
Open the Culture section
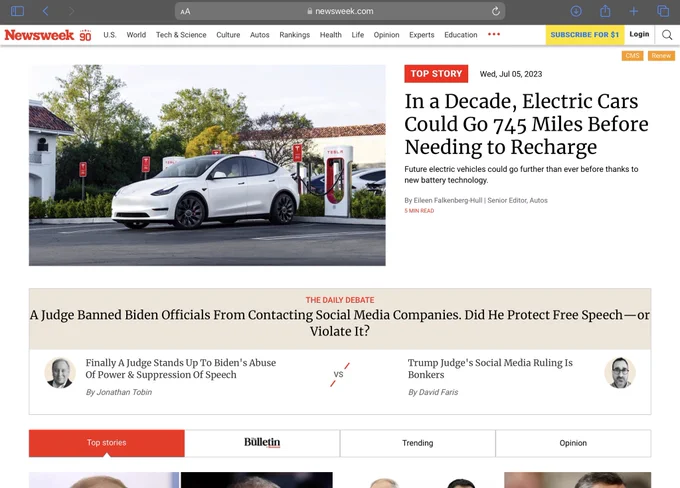(228, 35)
